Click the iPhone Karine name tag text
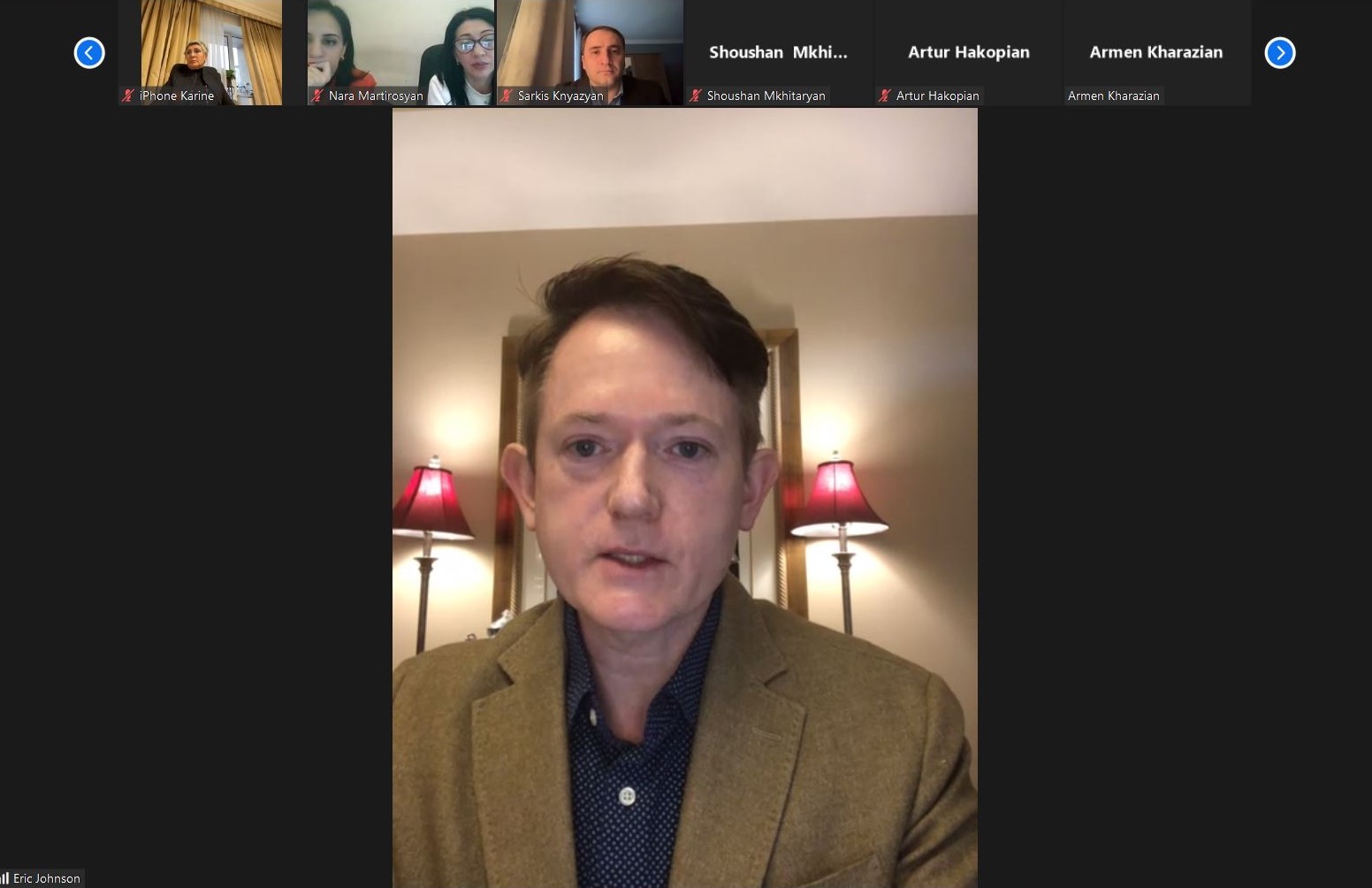The image size is (1372, 888). (177, 96)
